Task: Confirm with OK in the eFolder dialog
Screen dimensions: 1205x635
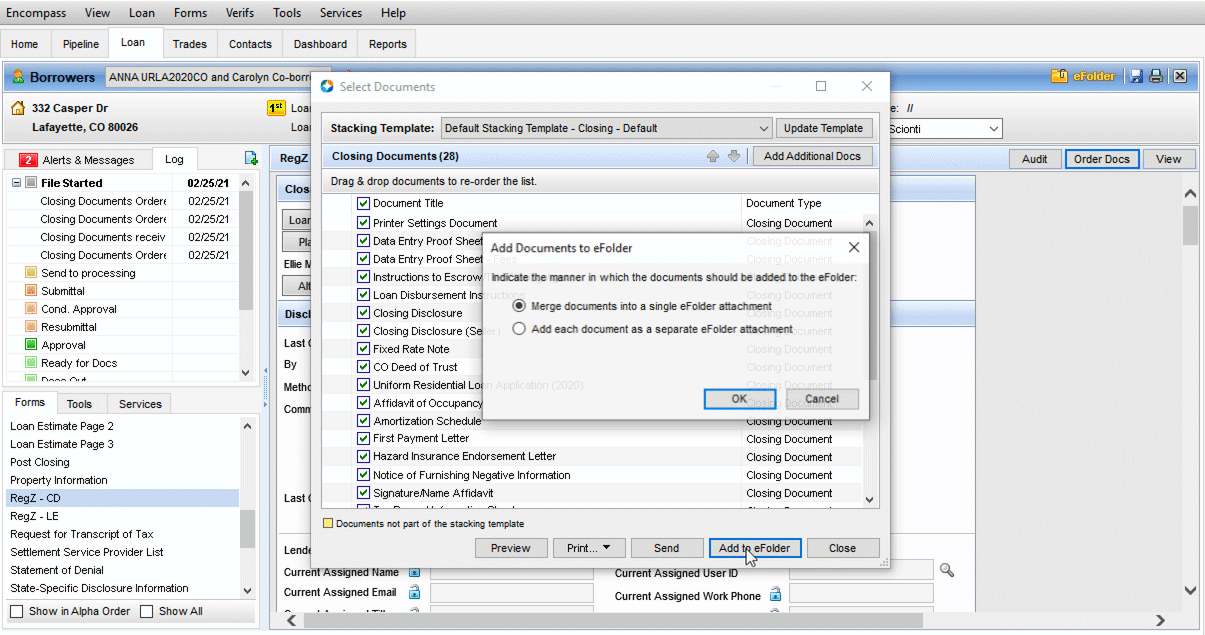Action: tap(739, 399)
